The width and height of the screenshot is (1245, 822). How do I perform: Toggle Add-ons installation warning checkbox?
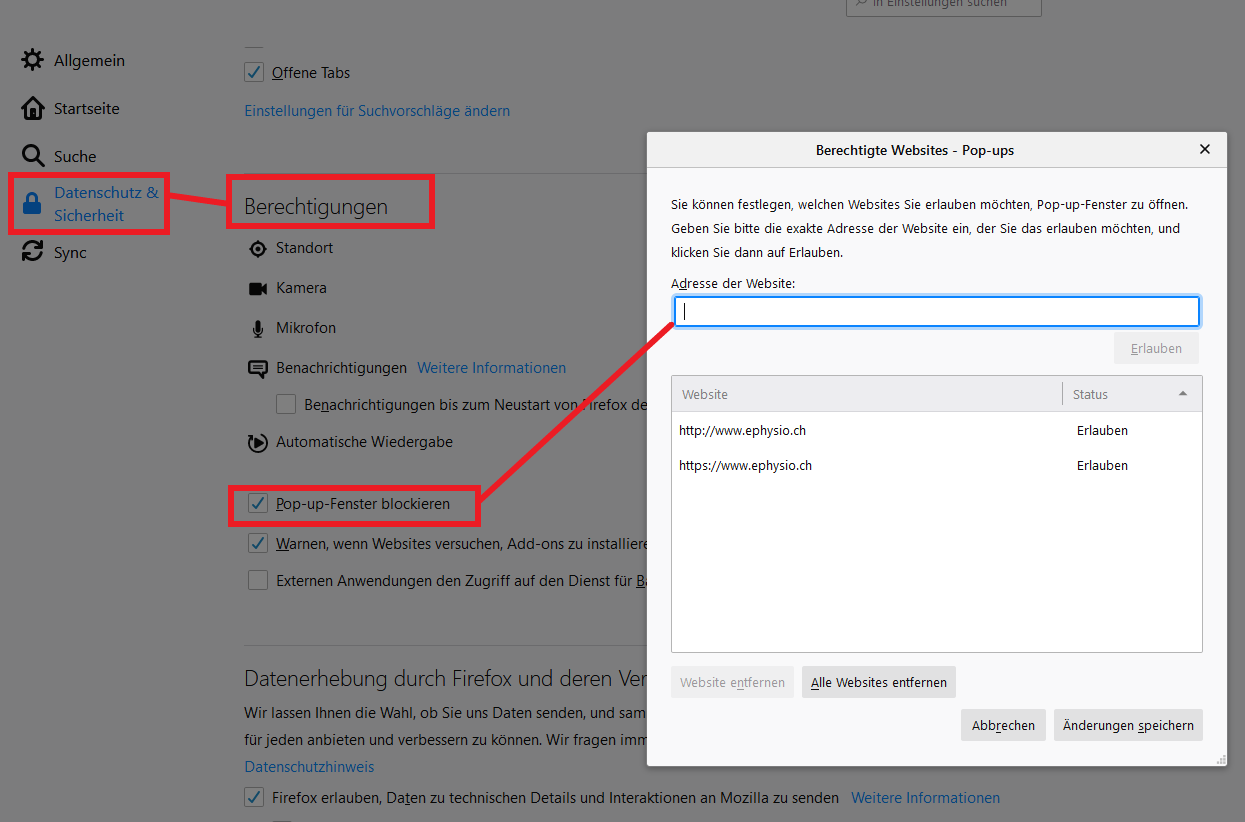[258, 544]
